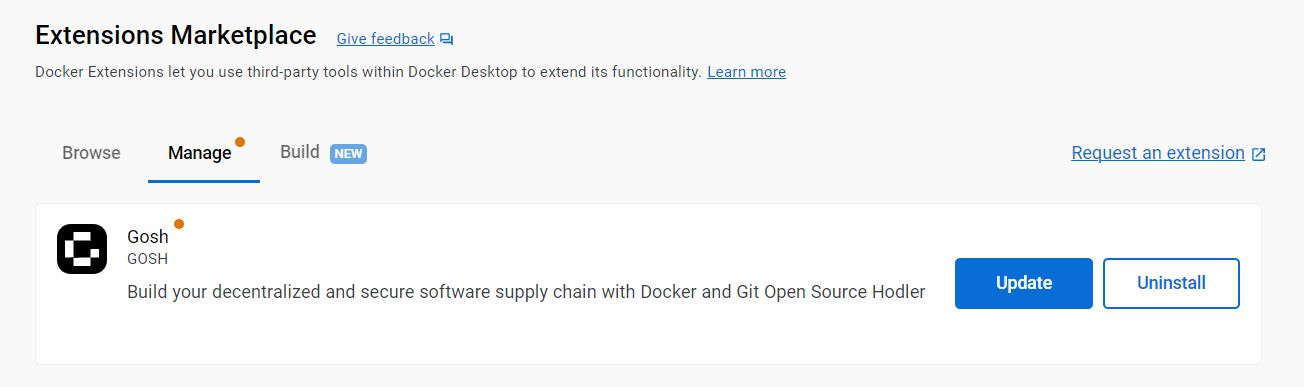Click the Gosh extension logo icon
Viewport: 1304px width, 387px height.
tap(82, 249)
